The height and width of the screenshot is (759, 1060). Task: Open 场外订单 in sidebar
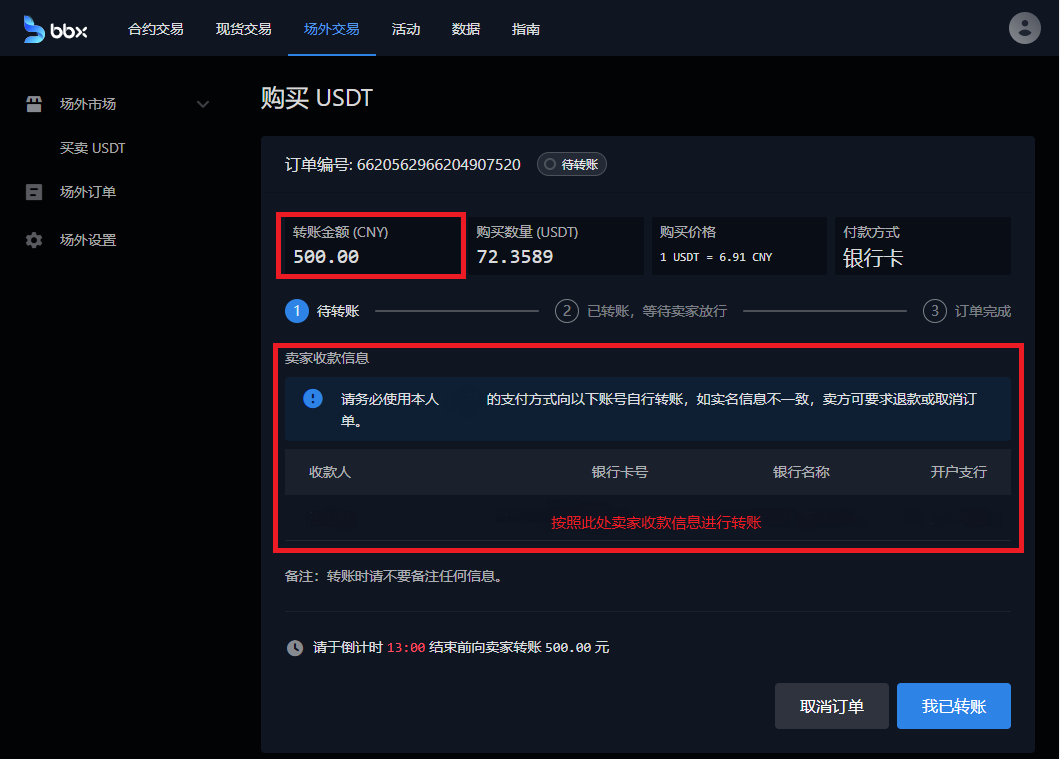click(88, 192)
